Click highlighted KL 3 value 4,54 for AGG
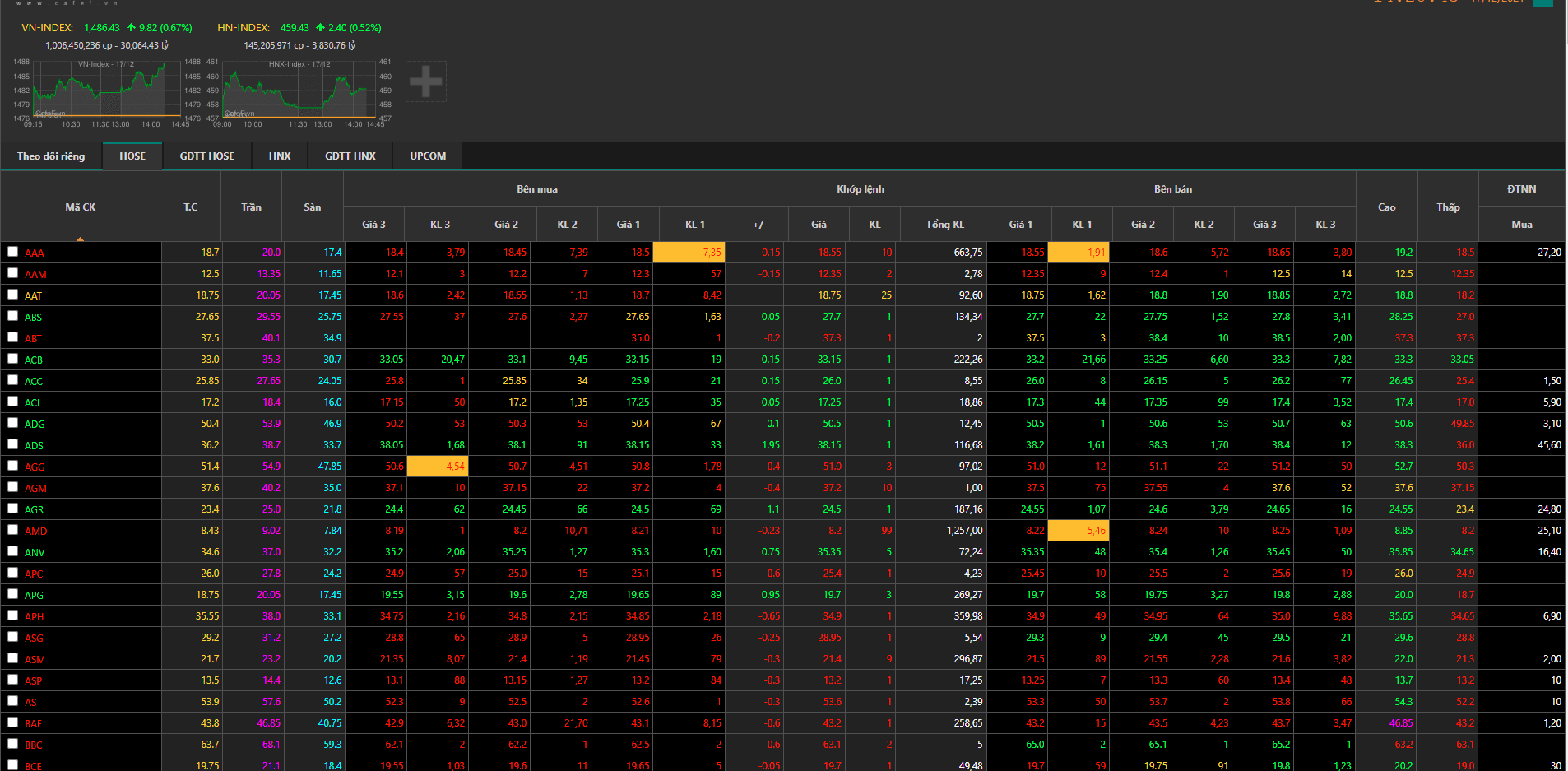This screenshot has height=771, width=1568. (438, 466)
